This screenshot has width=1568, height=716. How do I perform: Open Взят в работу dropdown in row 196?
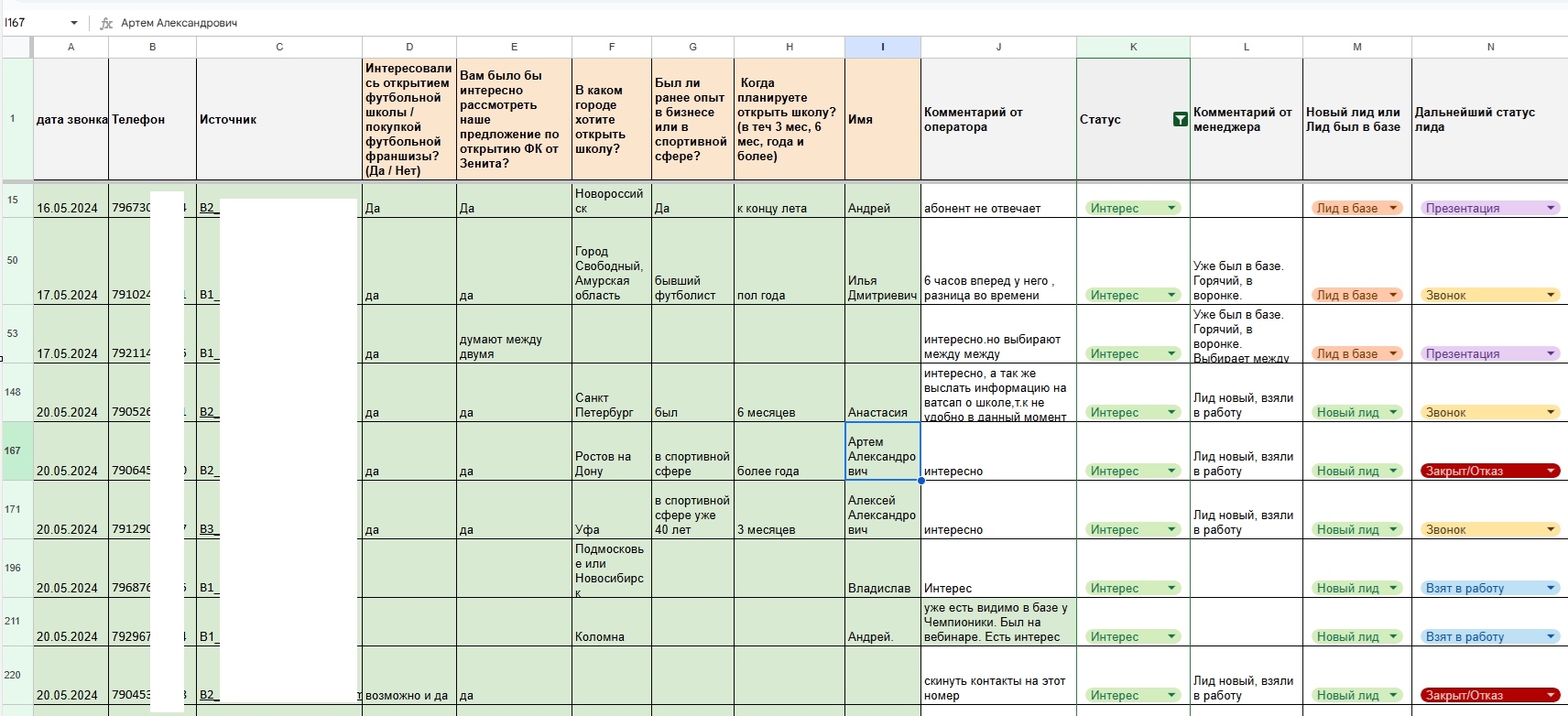(x=1550, y=589)
